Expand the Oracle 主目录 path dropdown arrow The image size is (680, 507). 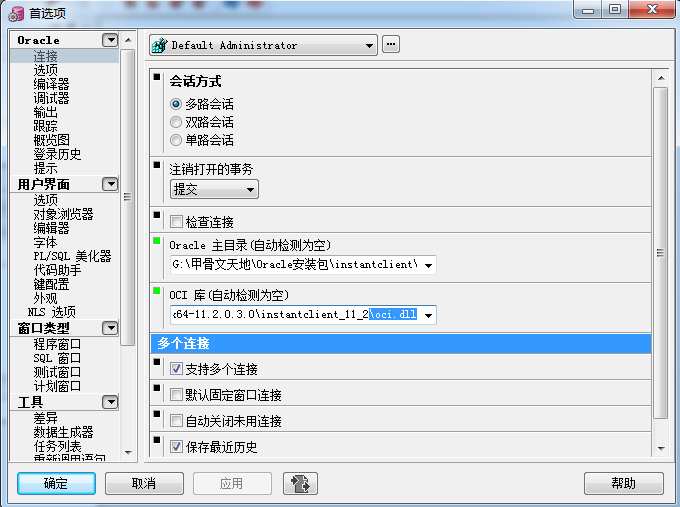tap(428, 265)
